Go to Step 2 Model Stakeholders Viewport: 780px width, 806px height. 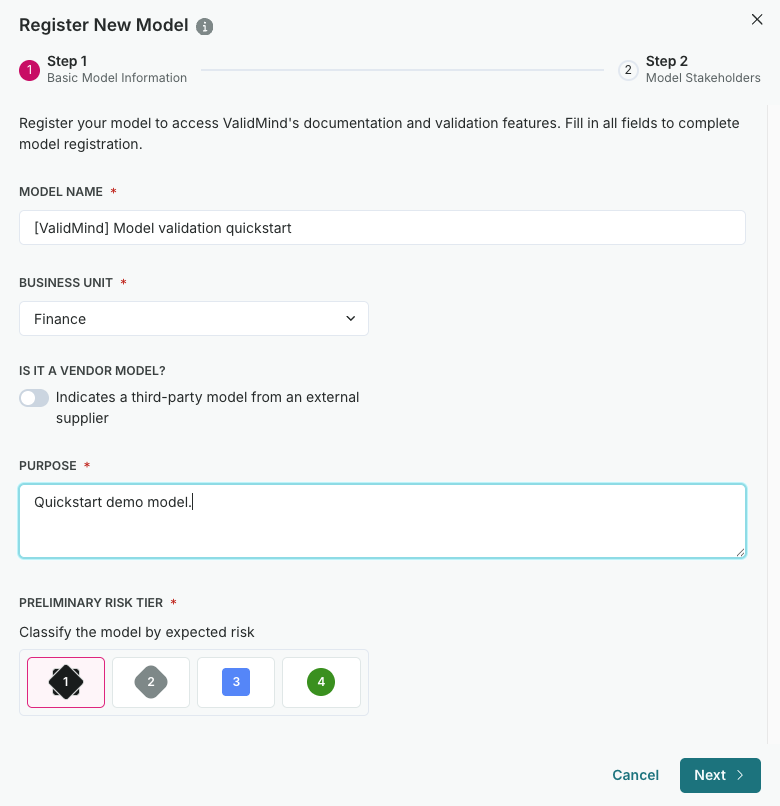[689, 69]
